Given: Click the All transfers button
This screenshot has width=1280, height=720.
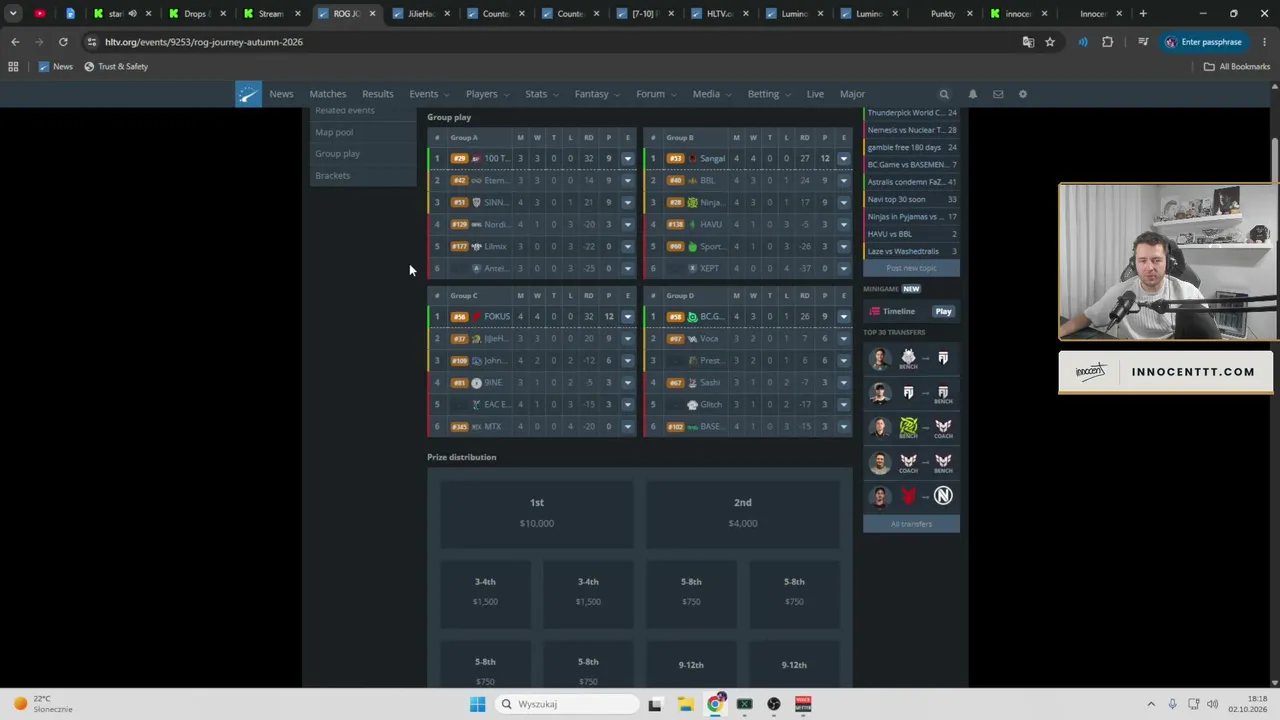Looking at the screenshot, I should [911, 523].
